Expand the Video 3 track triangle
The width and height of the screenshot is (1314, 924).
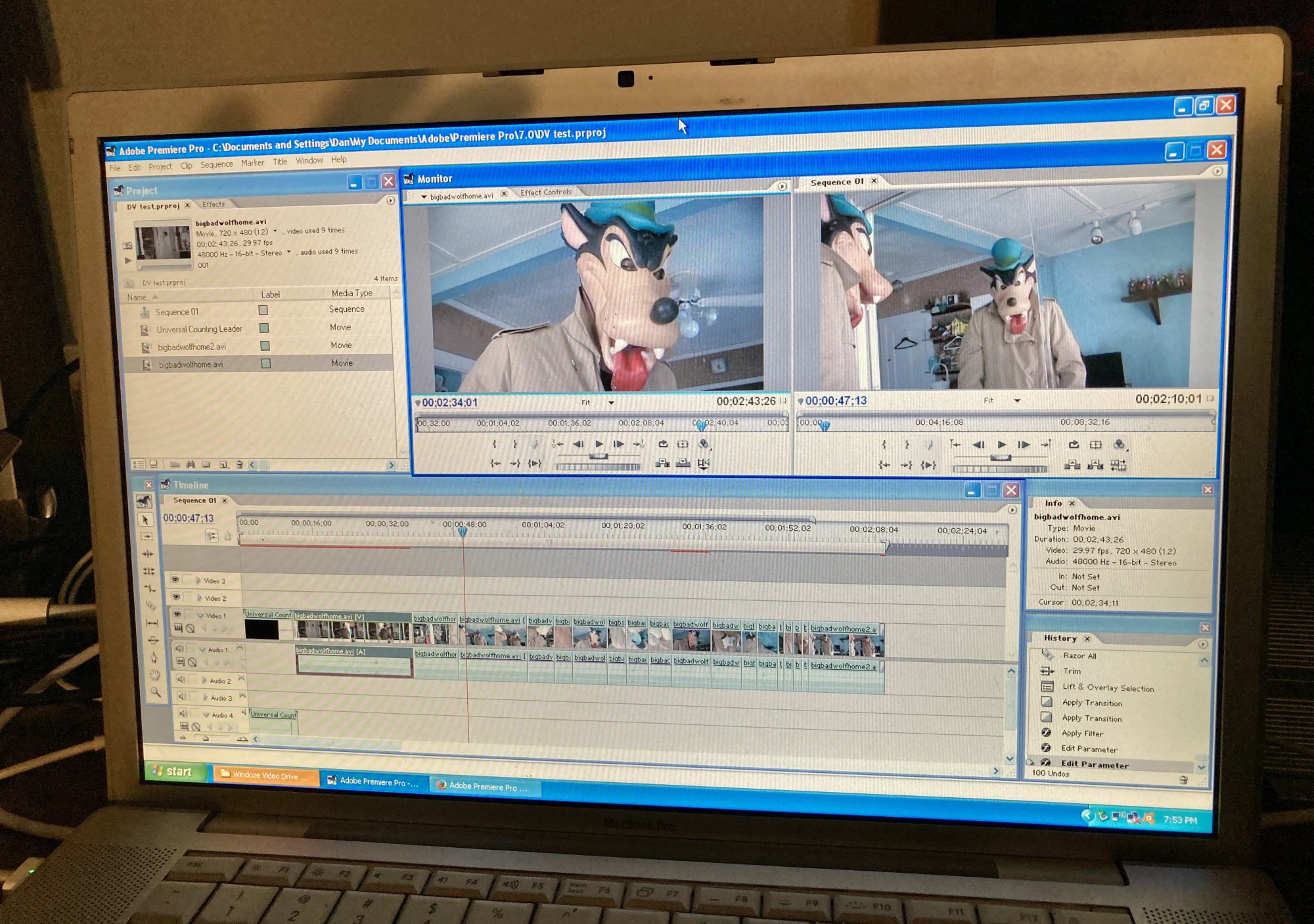click(198, 581)
